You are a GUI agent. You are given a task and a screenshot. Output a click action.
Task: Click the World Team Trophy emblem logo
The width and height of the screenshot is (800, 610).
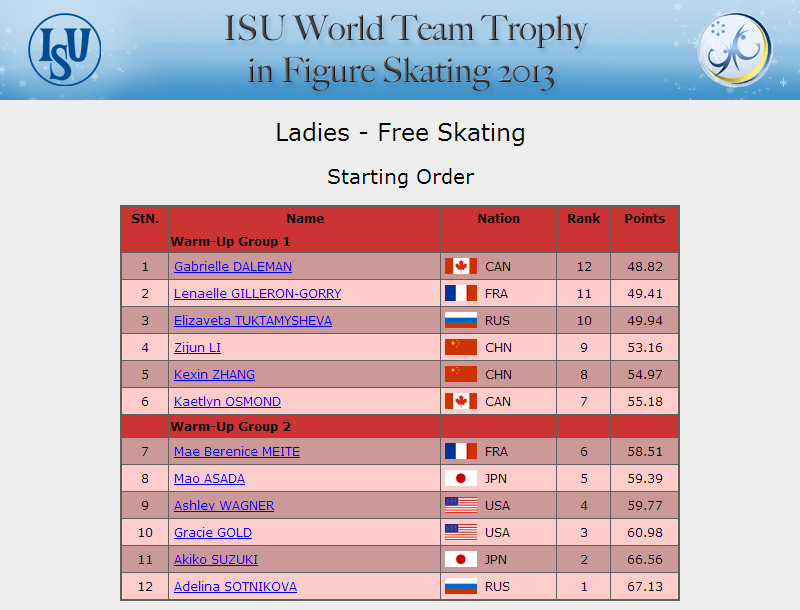pos(735,49)
